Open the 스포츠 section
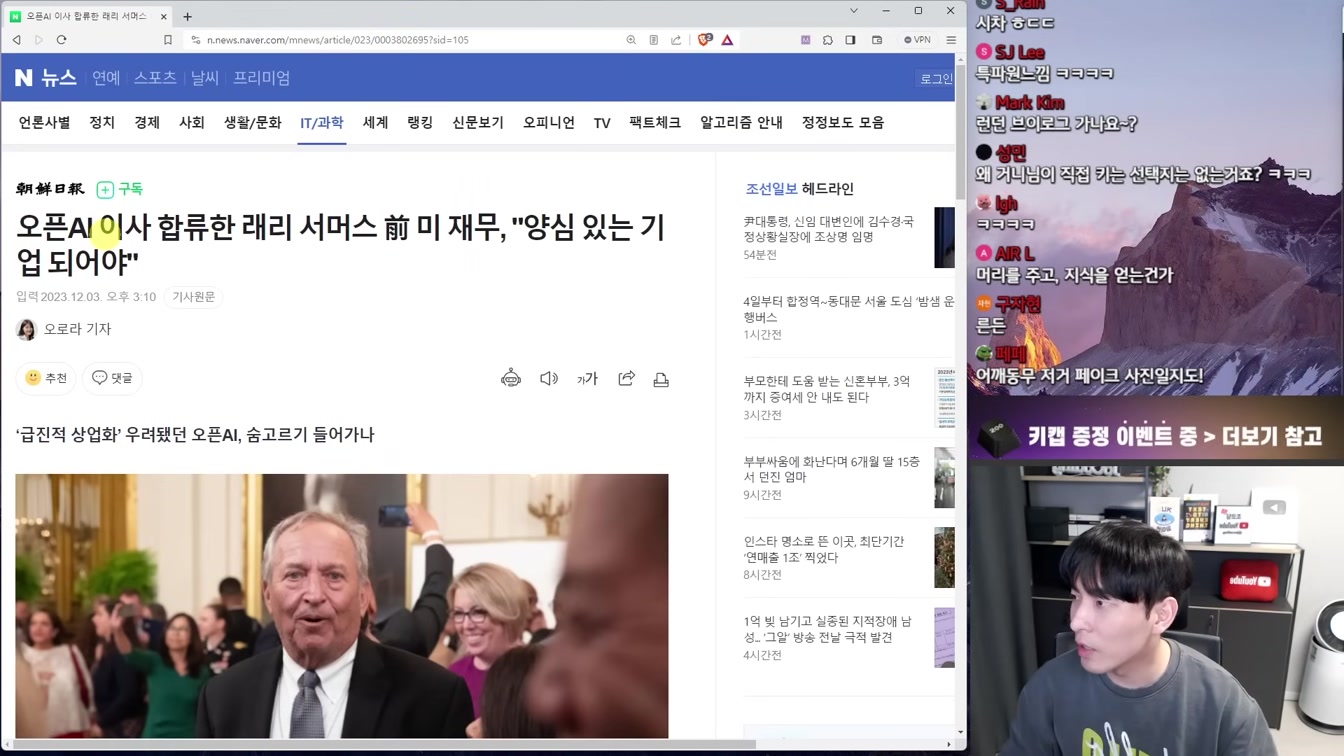1344x756 pixels. coord(155,78)
